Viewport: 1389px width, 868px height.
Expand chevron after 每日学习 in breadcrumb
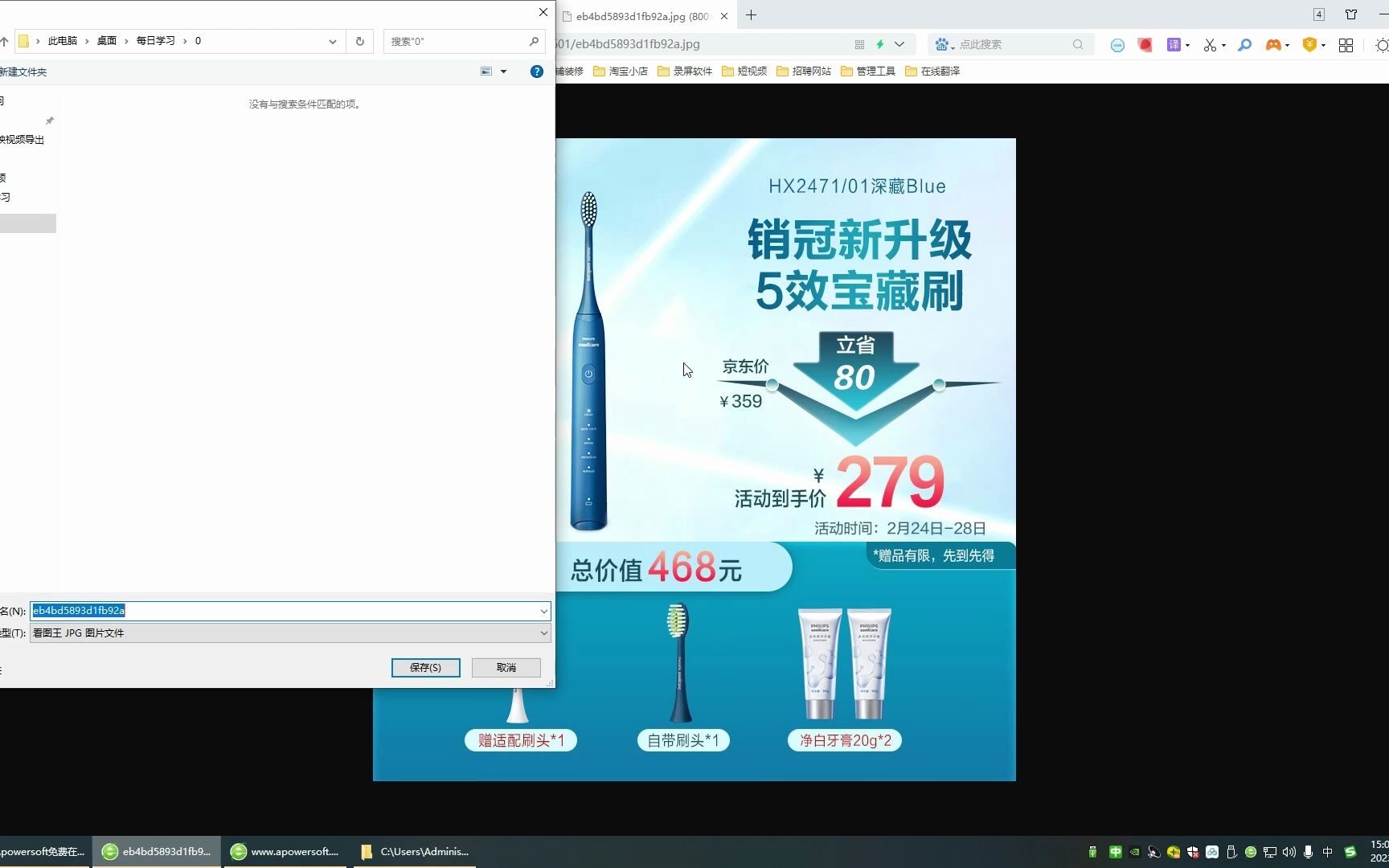point(185,41)
